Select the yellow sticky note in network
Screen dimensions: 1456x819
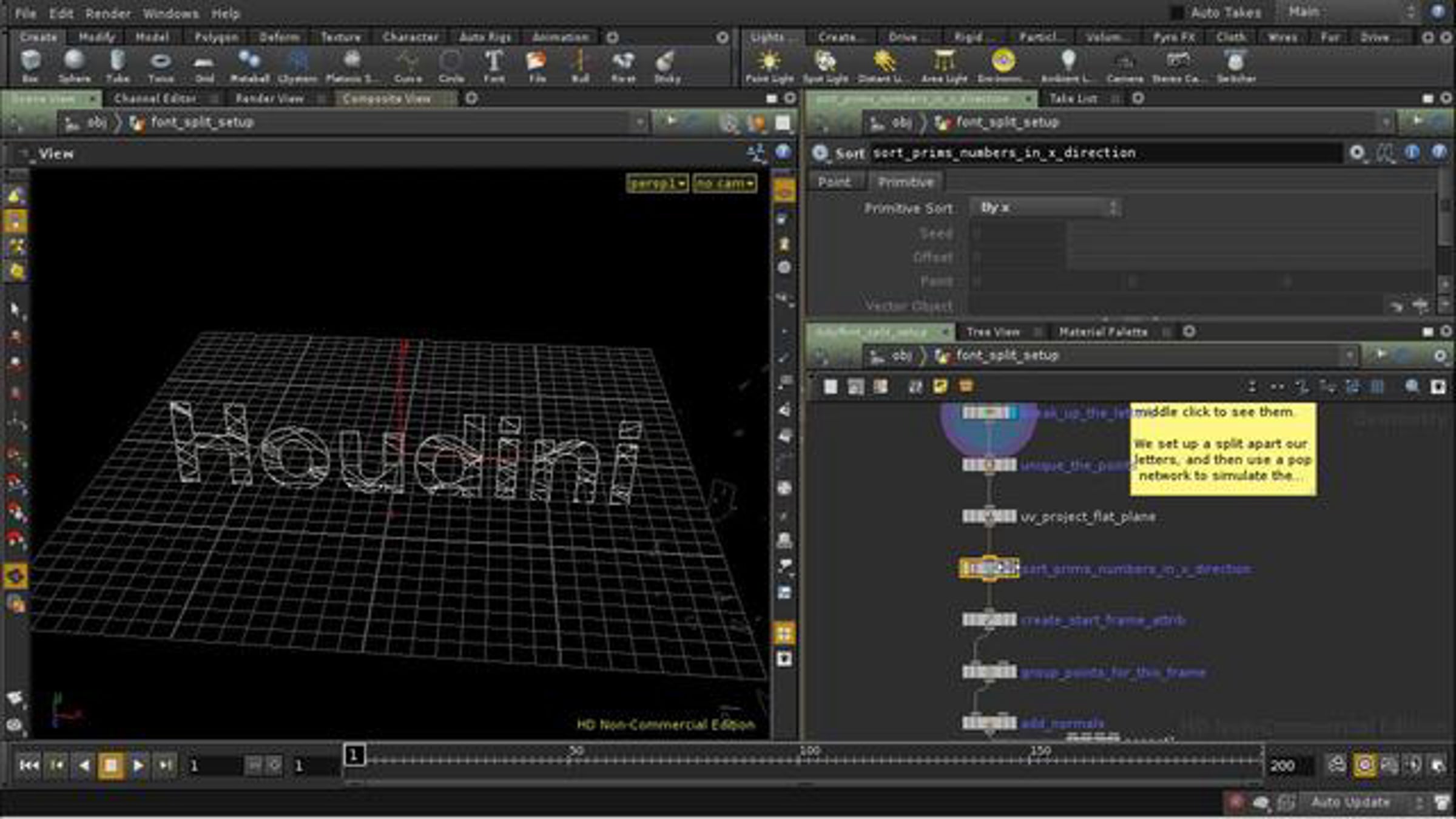(x=1223, y=449)
